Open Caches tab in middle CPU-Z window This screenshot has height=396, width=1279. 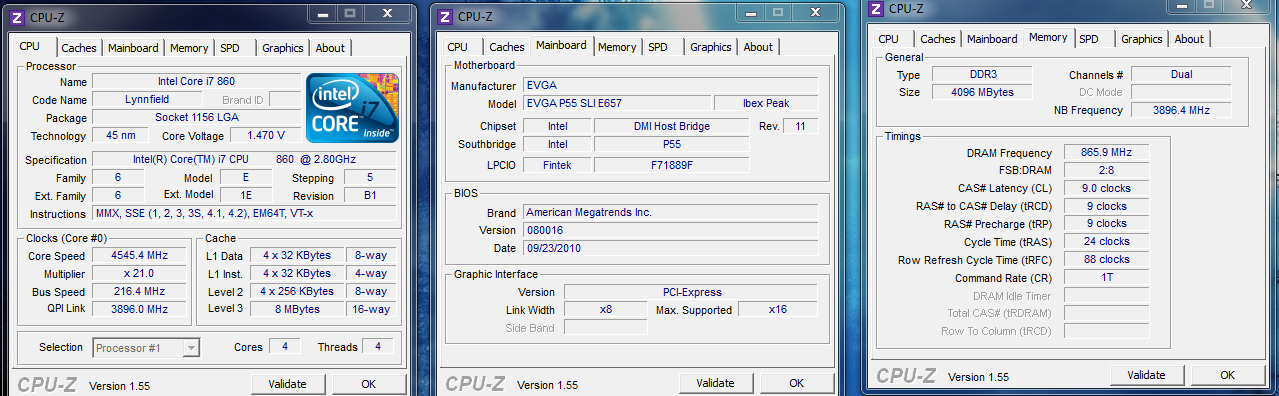[507, 47]
